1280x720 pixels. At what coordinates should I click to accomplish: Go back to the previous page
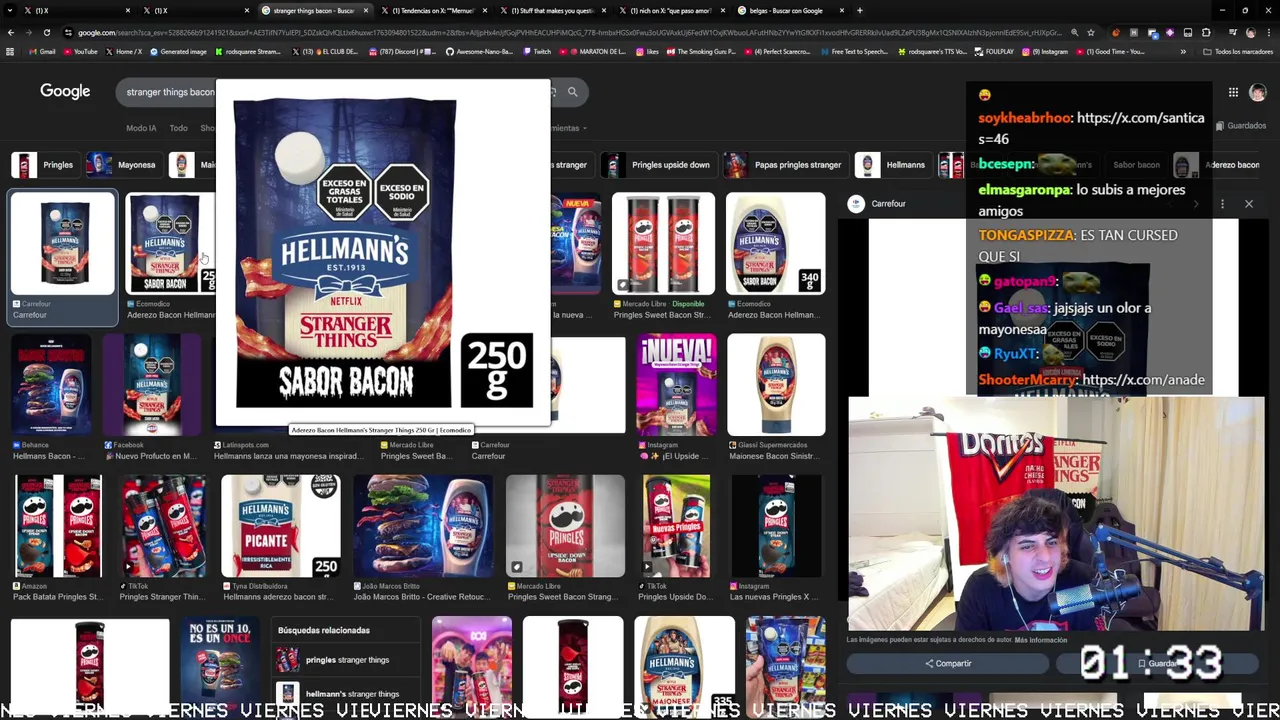click(x=10, y=32)
